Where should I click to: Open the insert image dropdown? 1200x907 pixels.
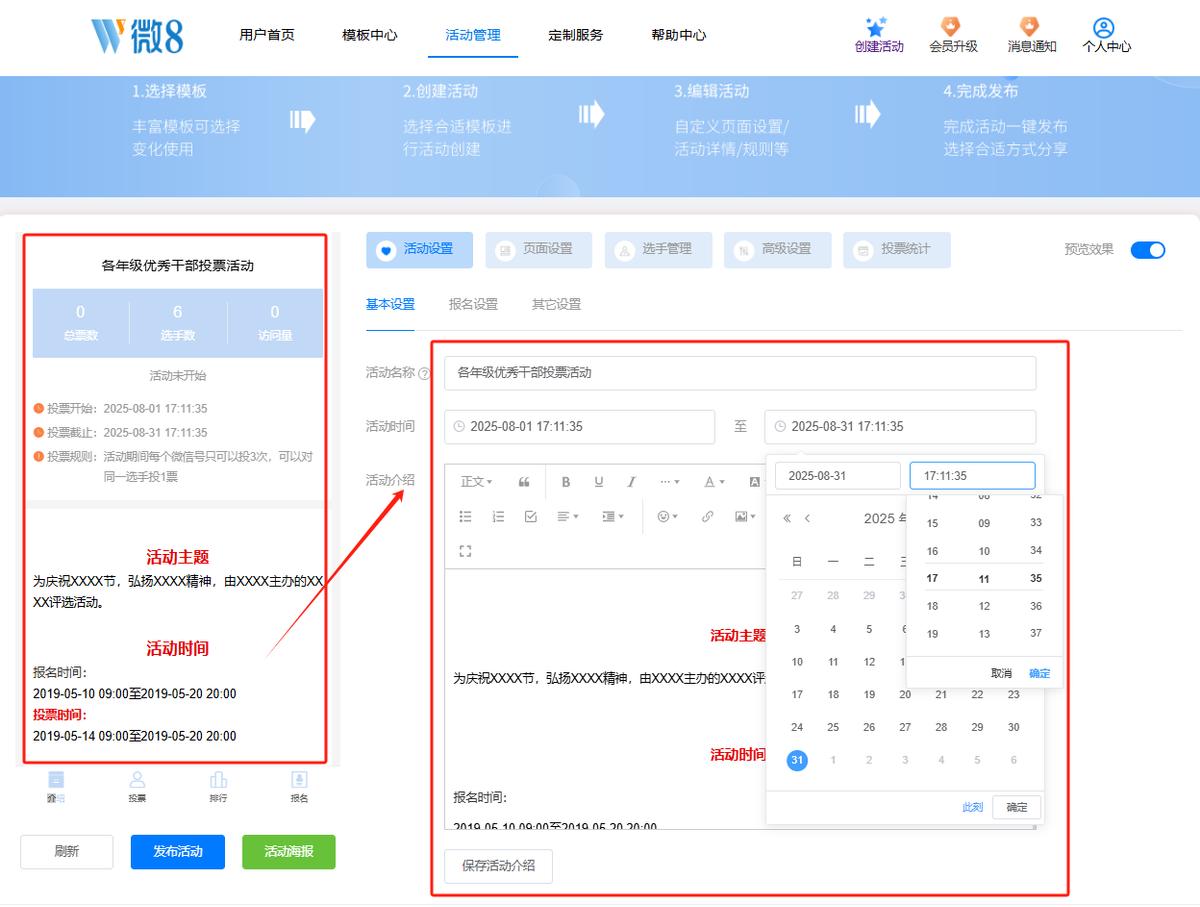pos(745,516)
